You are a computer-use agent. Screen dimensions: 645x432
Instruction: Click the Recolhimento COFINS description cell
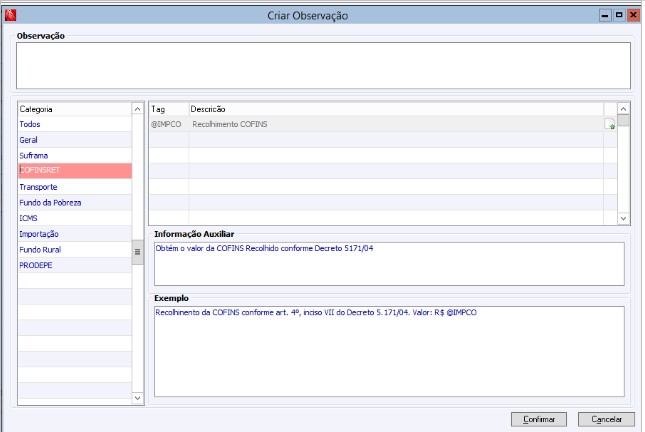[396, 124]
